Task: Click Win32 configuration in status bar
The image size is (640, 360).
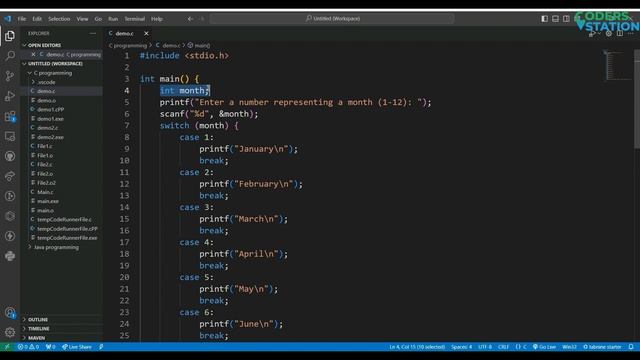Action: coord(569,347)
